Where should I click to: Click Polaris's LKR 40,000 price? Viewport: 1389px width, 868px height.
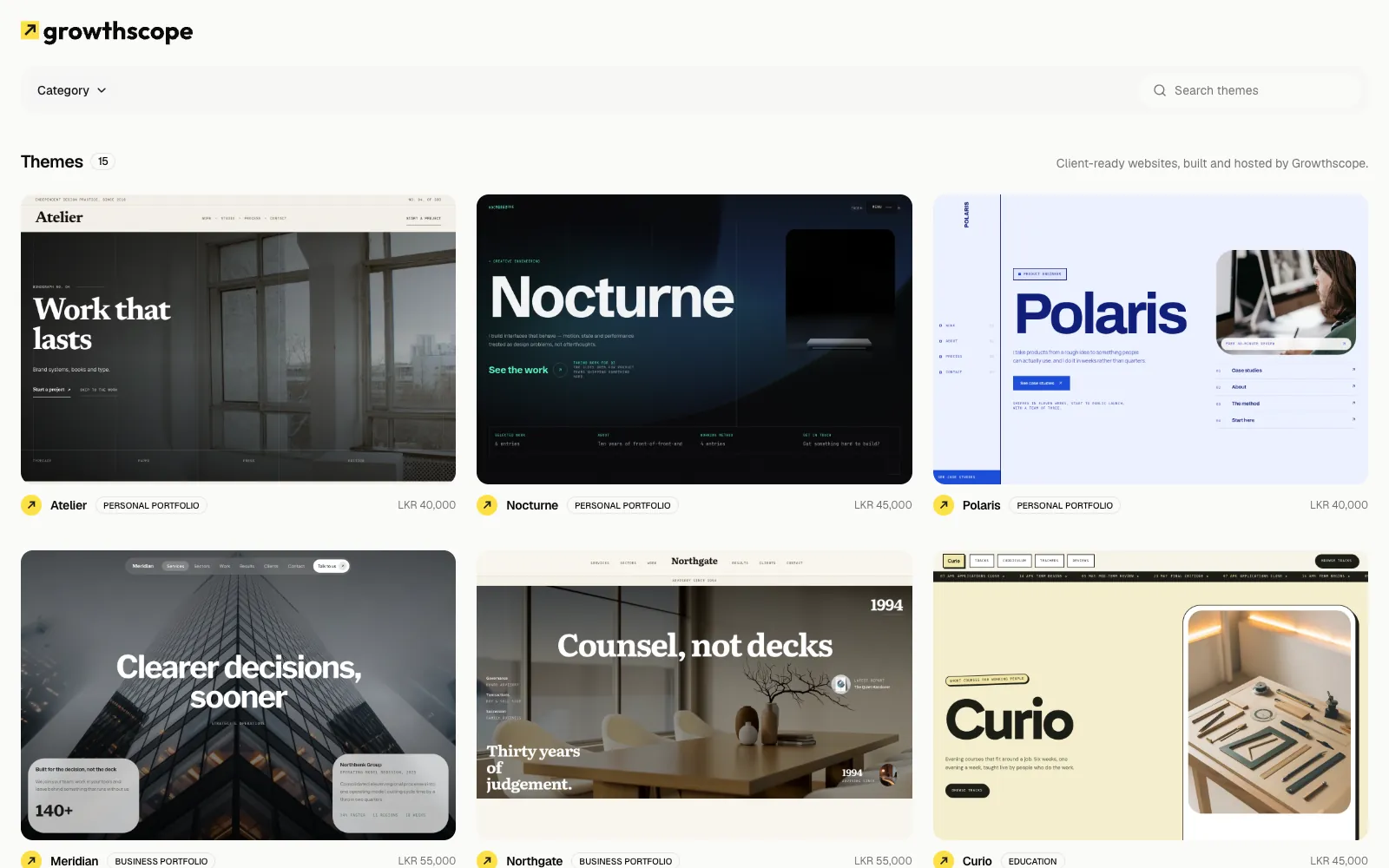pos(1339,505)
